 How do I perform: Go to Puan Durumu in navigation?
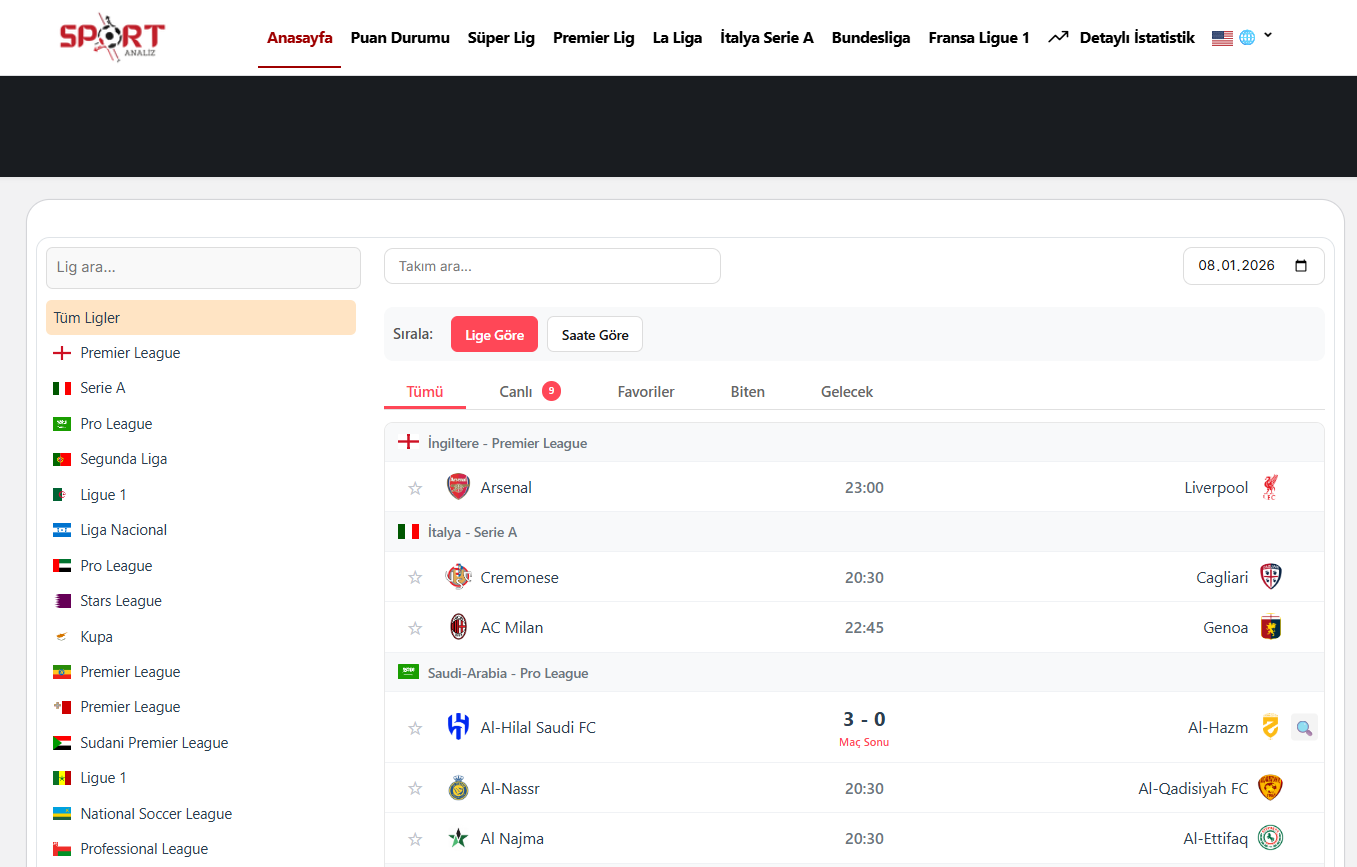point(400,38)
